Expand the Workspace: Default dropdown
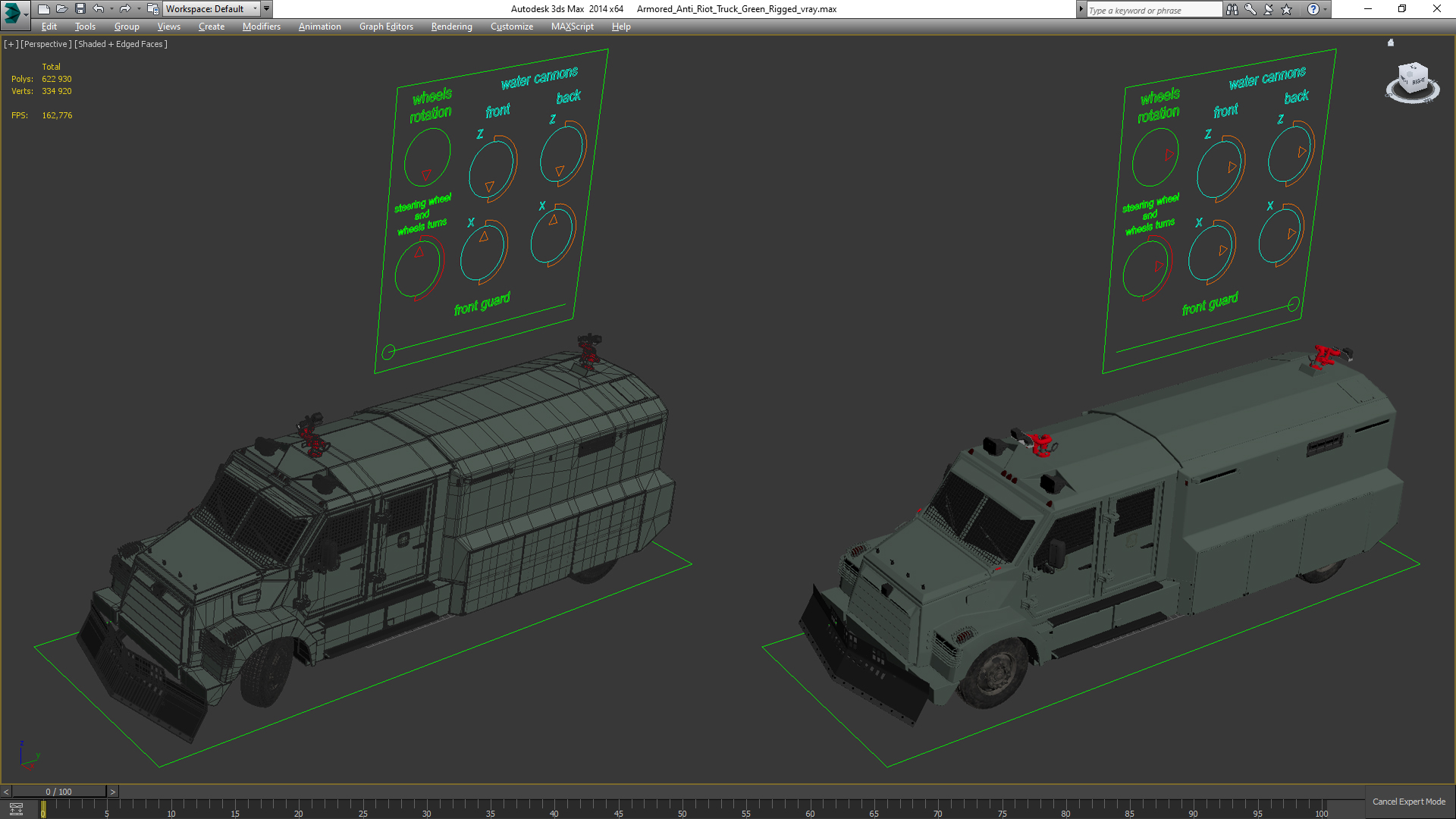Image resolution: width=1456 pixels, height=819 pixels. (255, 9)
